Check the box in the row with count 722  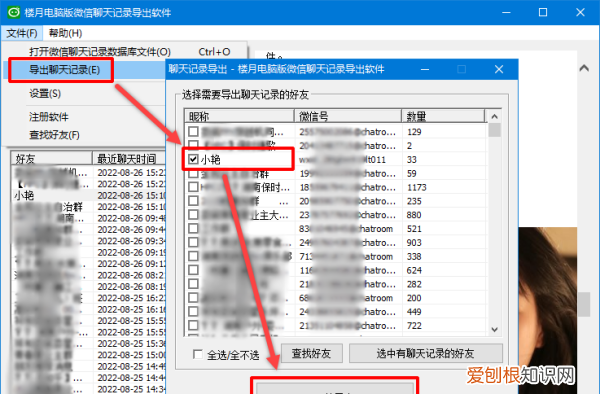[x=193, y=325]
